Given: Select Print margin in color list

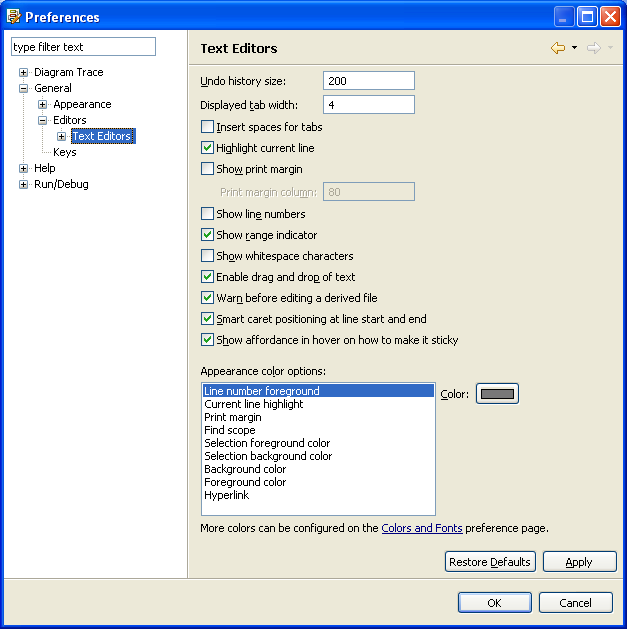Looking at the screenshot, I should tap(318, 417).
